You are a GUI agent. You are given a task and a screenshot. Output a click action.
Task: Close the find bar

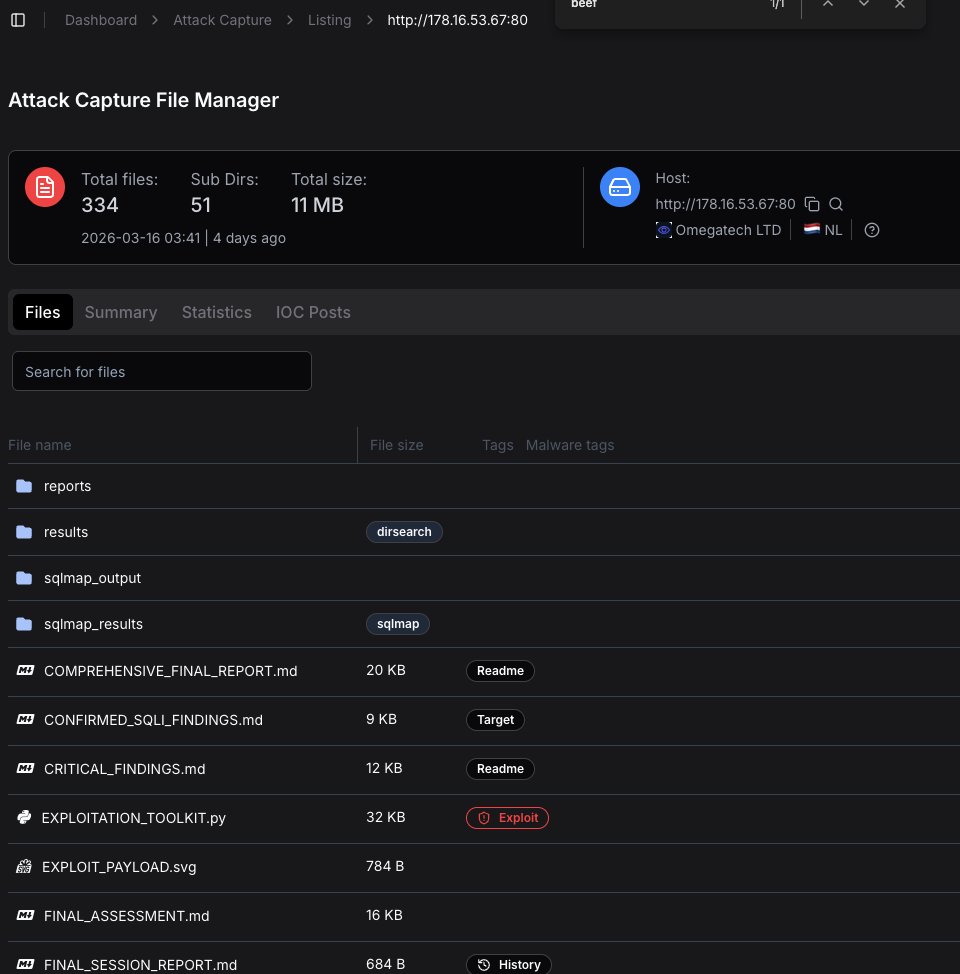click(x=900, y=4)
